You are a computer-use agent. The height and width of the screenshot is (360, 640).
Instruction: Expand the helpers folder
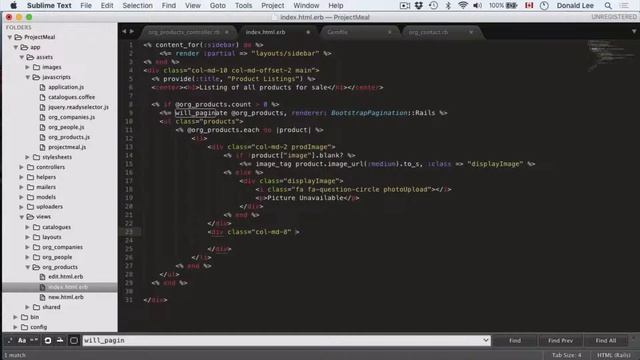[22, 177]
